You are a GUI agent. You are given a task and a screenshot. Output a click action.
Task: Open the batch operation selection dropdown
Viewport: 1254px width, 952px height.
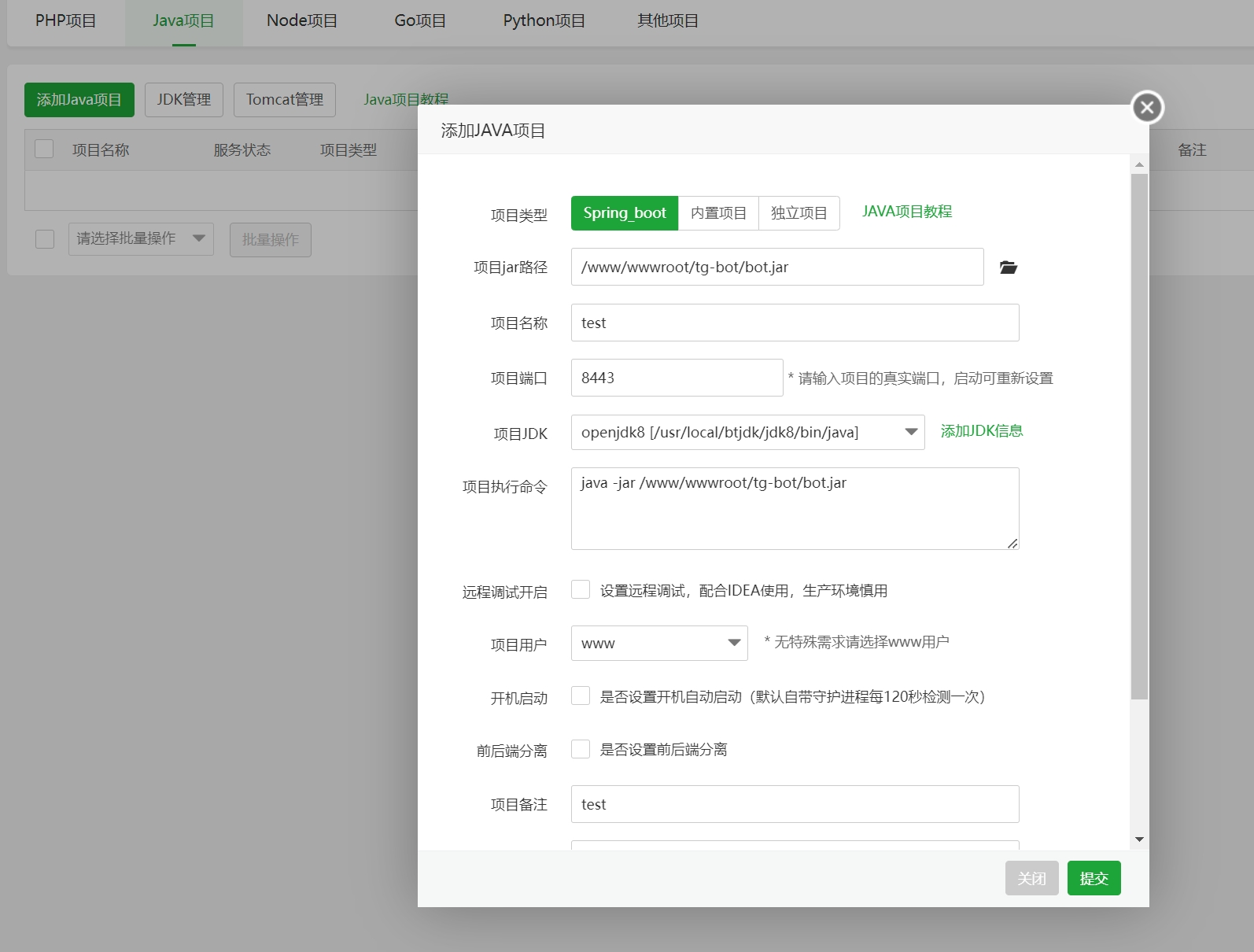[141, 238]
